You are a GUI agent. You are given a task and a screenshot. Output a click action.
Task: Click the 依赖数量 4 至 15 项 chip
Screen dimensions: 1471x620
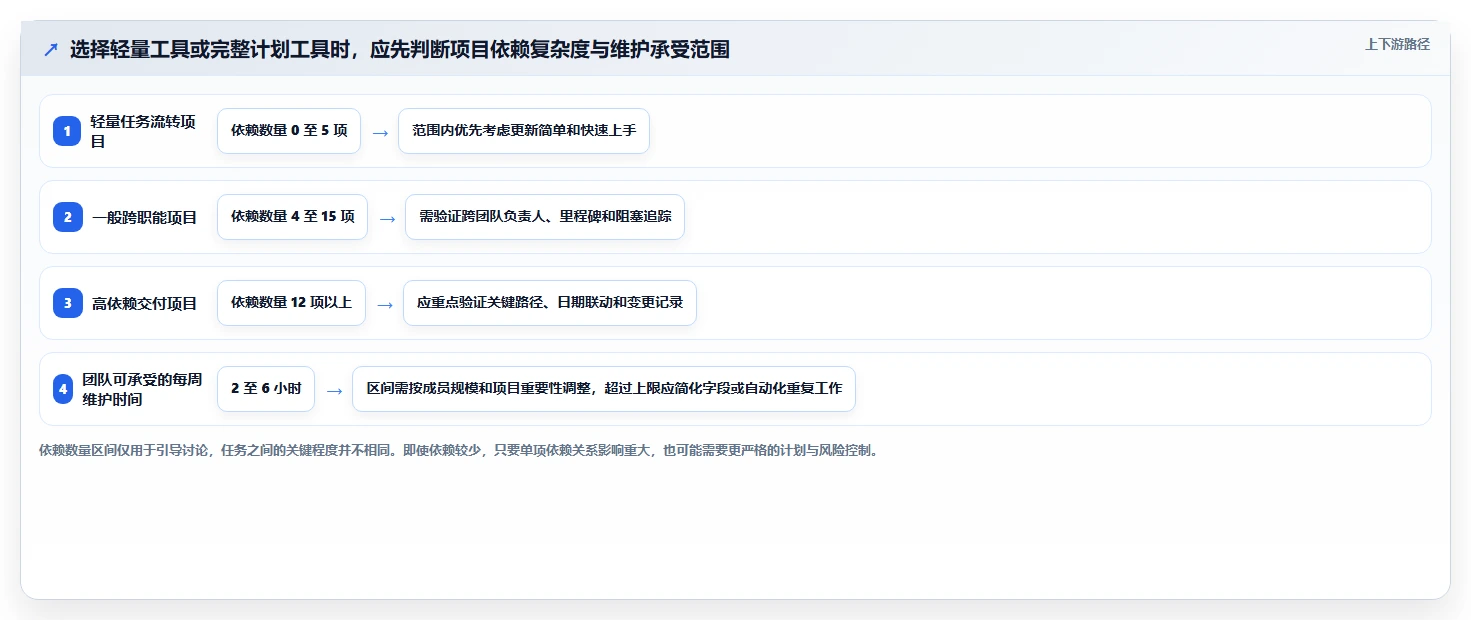pos(292,217)
